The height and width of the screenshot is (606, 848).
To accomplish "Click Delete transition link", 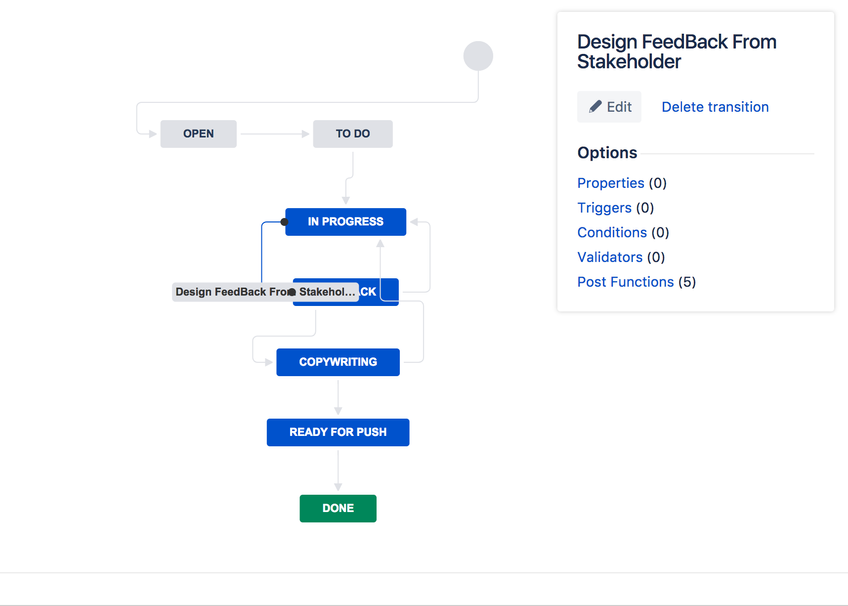I will click(x=715, y=107).
